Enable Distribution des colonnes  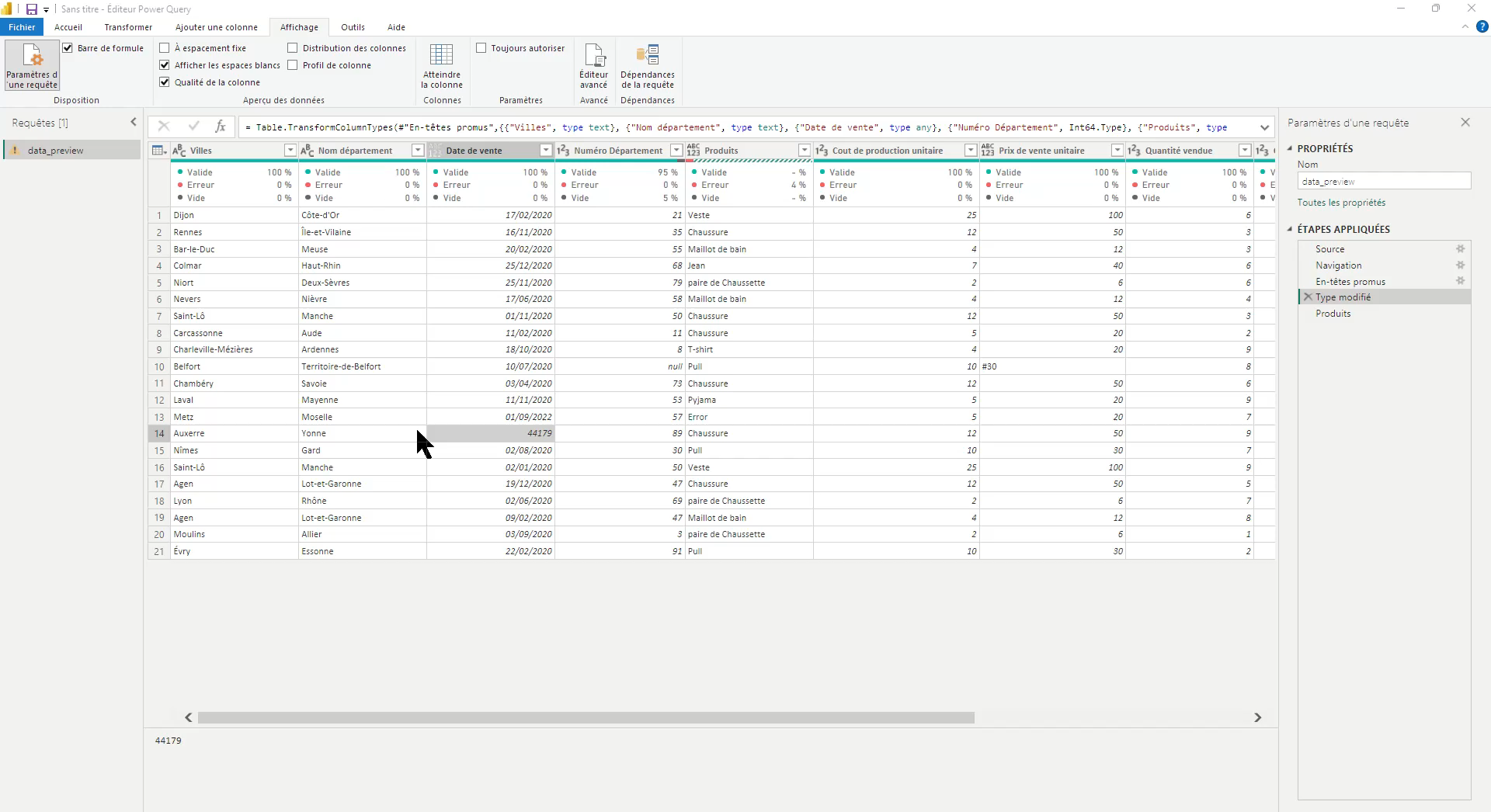point(293,48)
